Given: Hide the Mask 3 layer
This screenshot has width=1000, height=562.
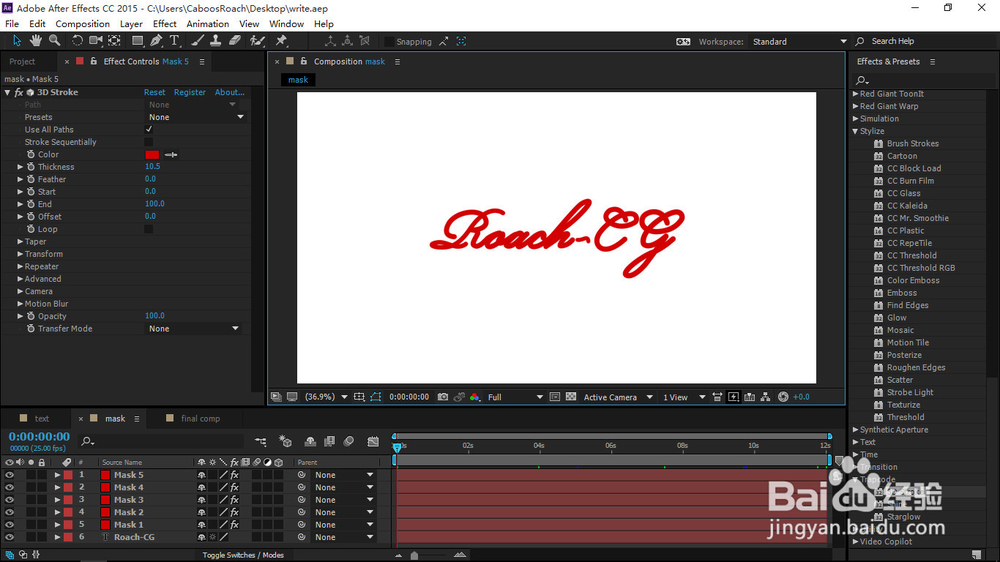Looking at the screenshot, I should point(9,499).
